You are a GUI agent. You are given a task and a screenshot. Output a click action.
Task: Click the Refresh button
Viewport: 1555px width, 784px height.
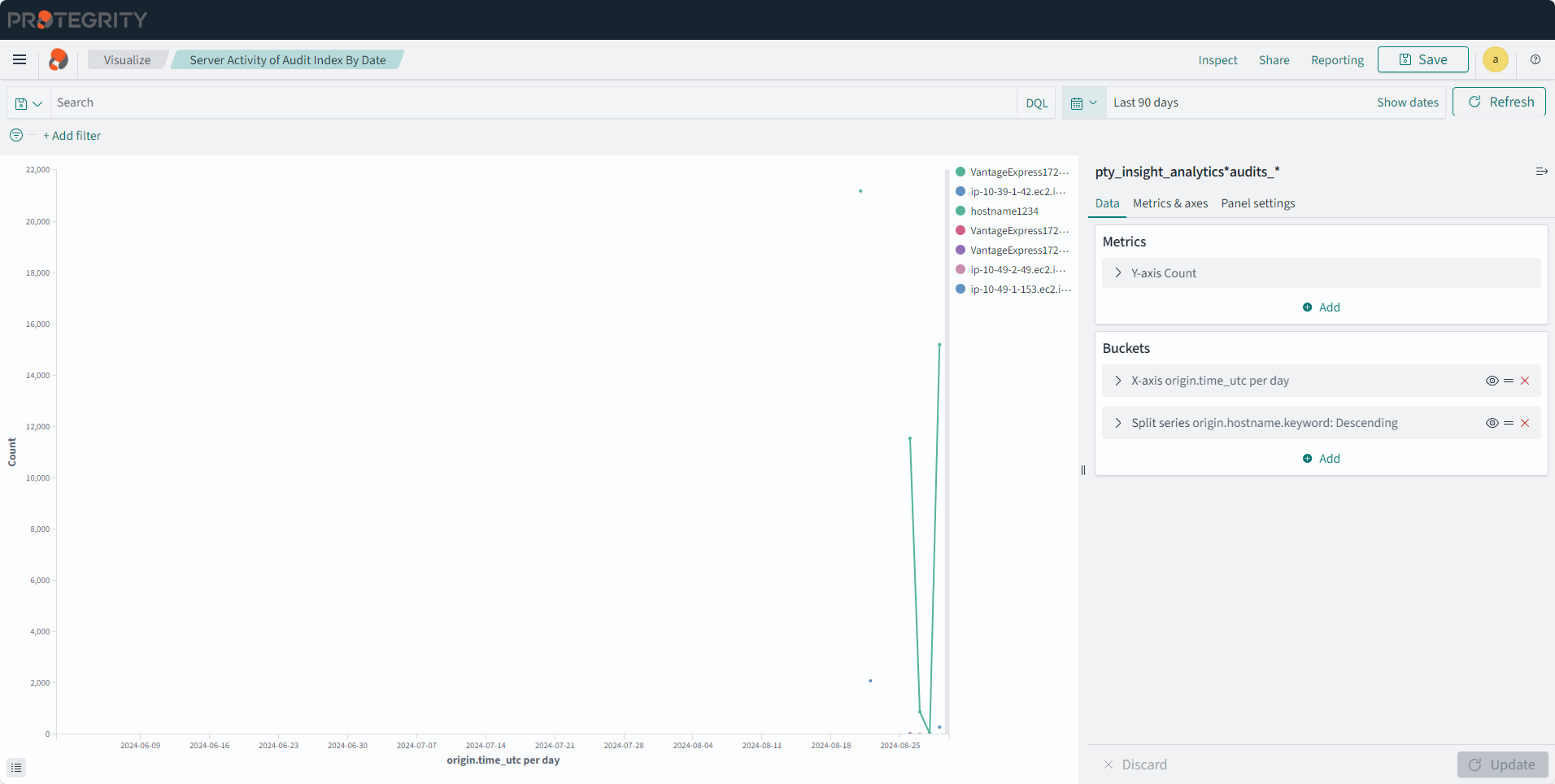click(1500, 102)
